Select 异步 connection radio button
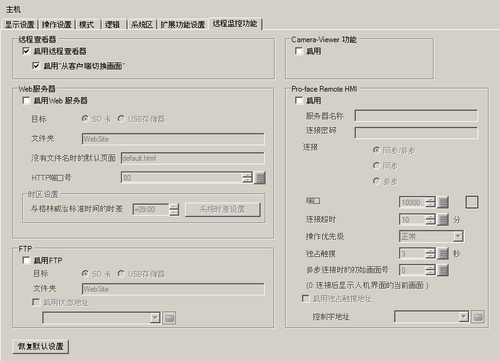Image resolution: width=500 pixels, height=361 pixels. 376,181
